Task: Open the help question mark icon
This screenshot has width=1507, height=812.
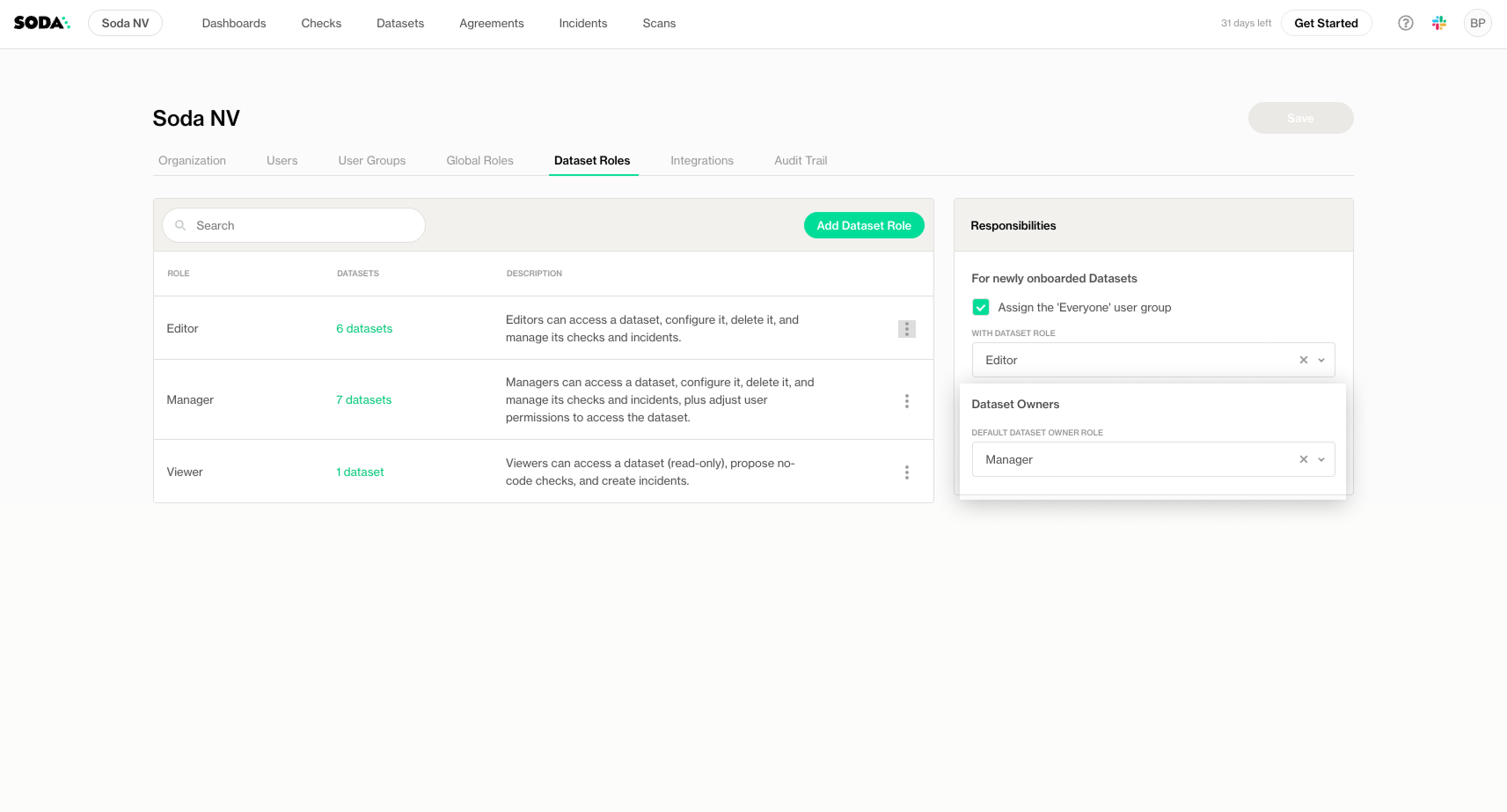Action: click(x=1405, y=23)
